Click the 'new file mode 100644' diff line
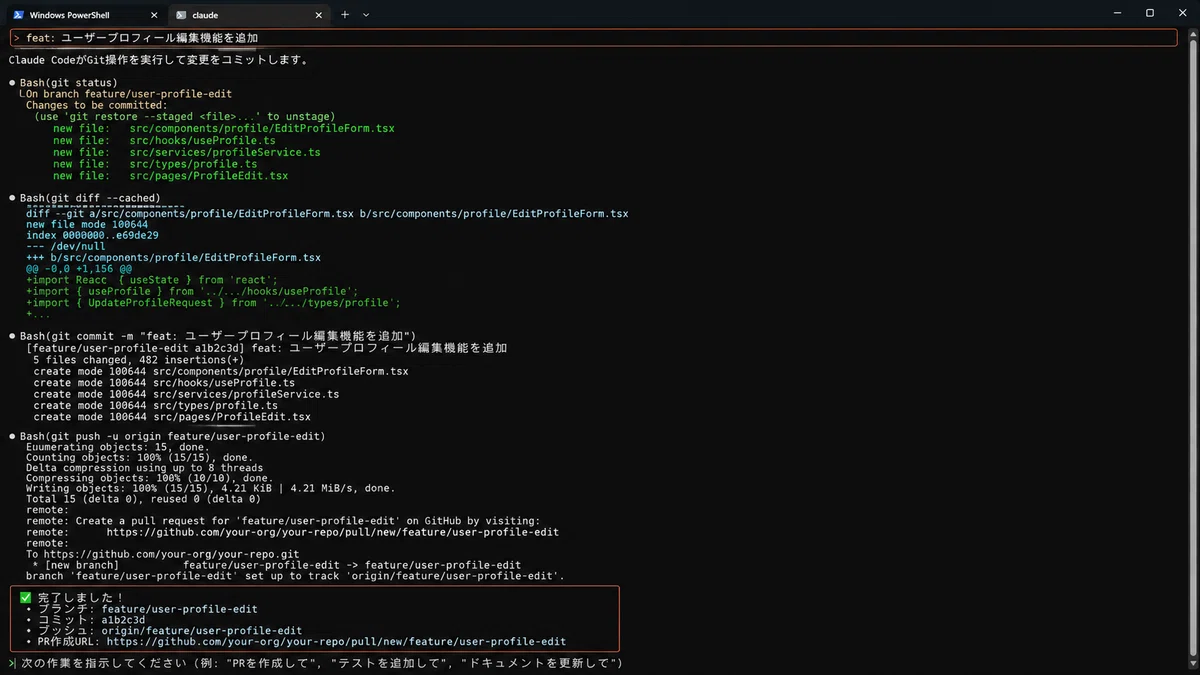 (87, 225)
